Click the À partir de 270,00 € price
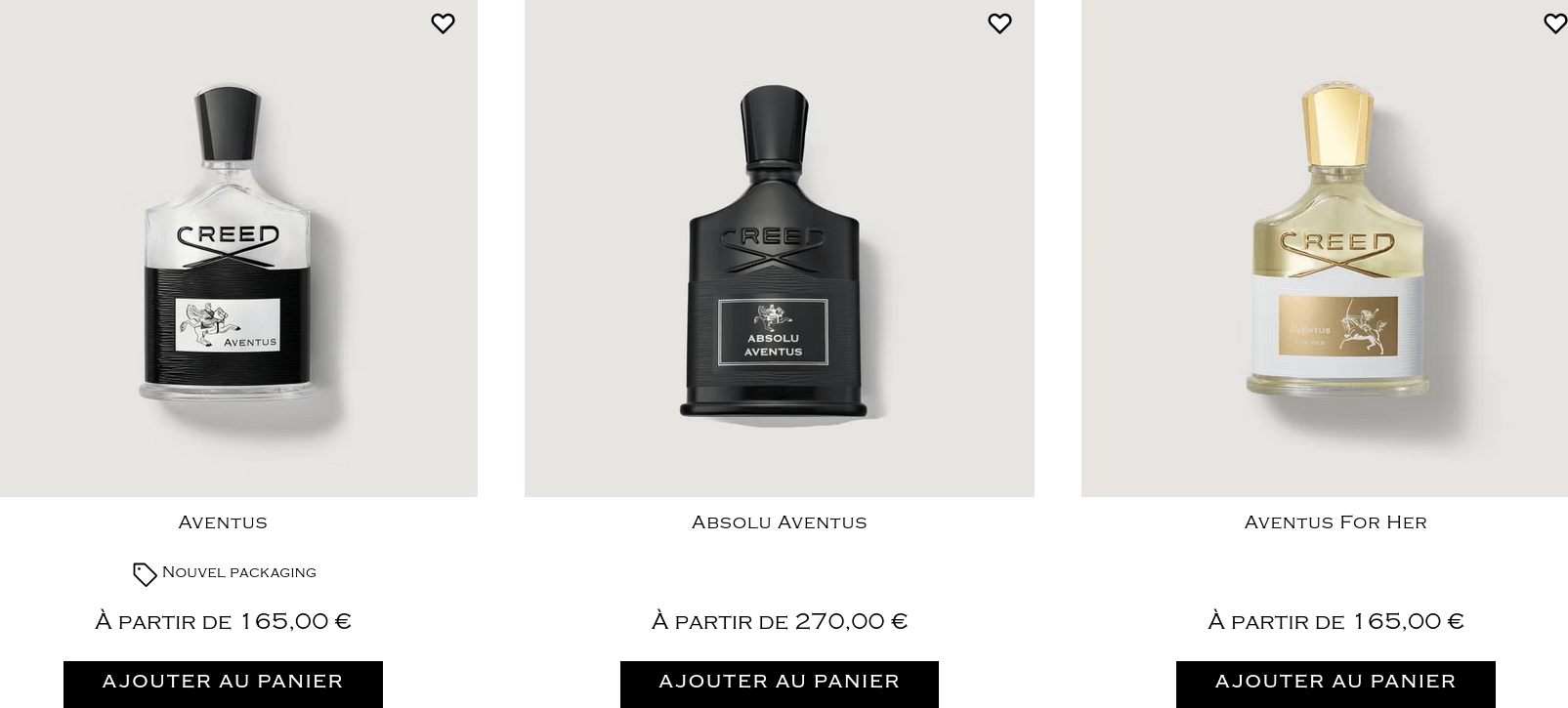The width and height of the screenshot is (1568, 708). [780, 621]
